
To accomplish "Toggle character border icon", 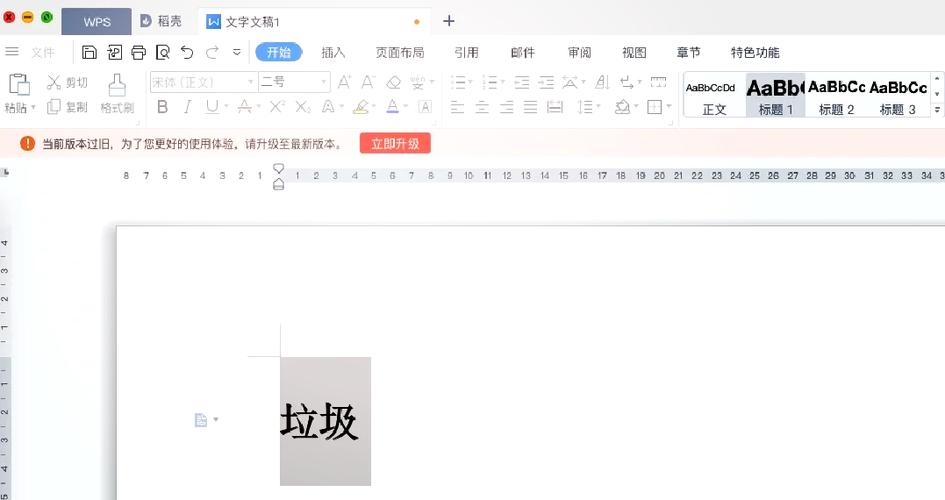I will point(425,107).
